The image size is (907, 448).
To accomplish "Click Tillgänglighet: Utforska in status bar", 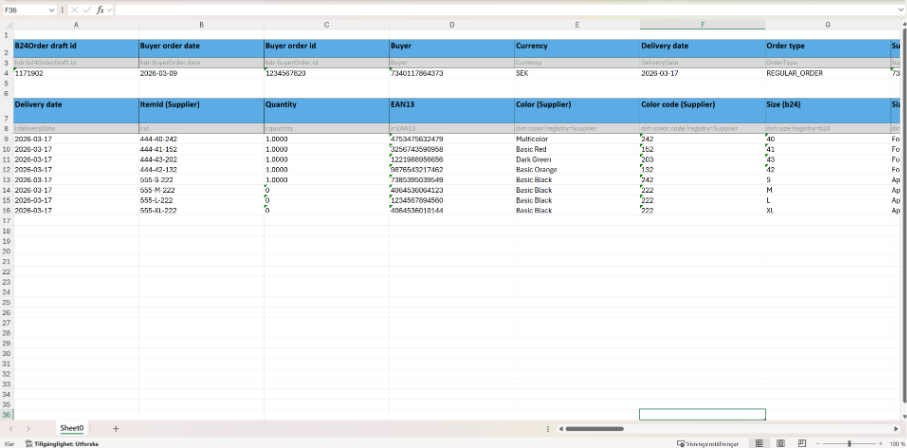I will click(x=60, y=443).
